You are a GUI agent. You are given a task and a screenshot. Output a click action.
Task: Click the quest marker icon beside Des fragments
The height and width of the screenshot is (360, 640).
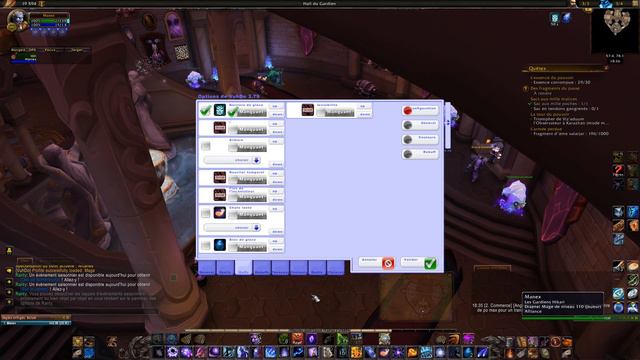coord(526,89)
